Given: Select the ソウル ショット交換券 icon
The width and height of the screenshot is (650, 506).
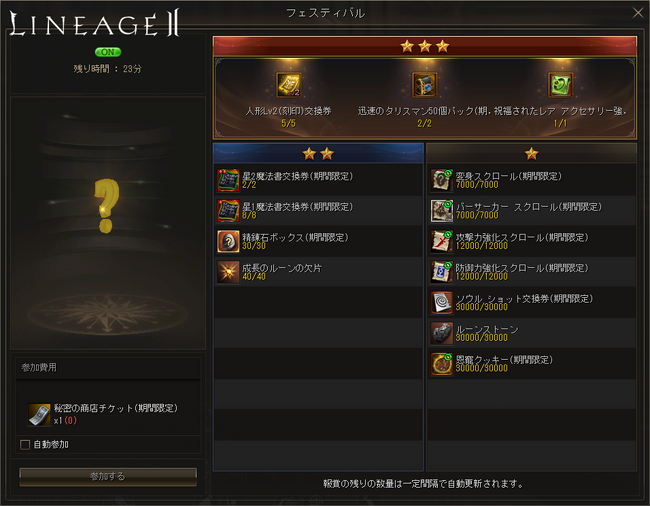Looking at the screenshot, I should pos(441,303).
